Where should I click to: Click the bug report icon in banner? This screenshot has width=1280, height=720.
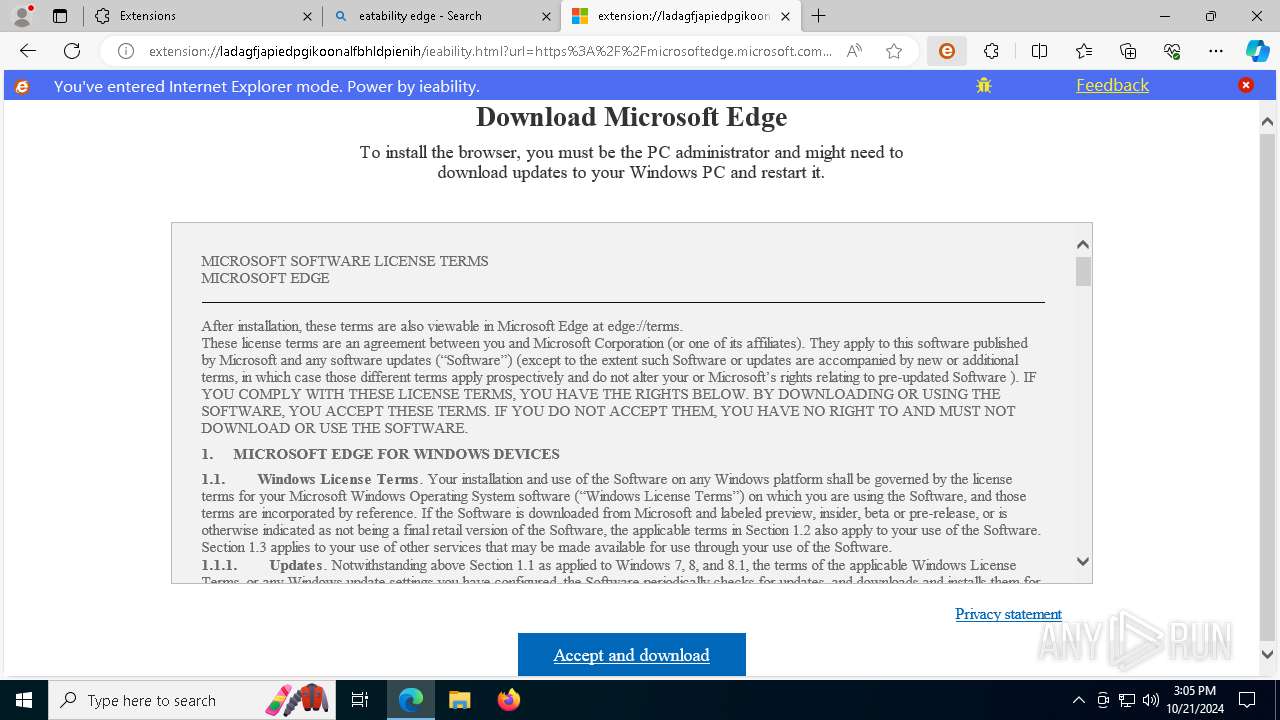click(984, 85)
